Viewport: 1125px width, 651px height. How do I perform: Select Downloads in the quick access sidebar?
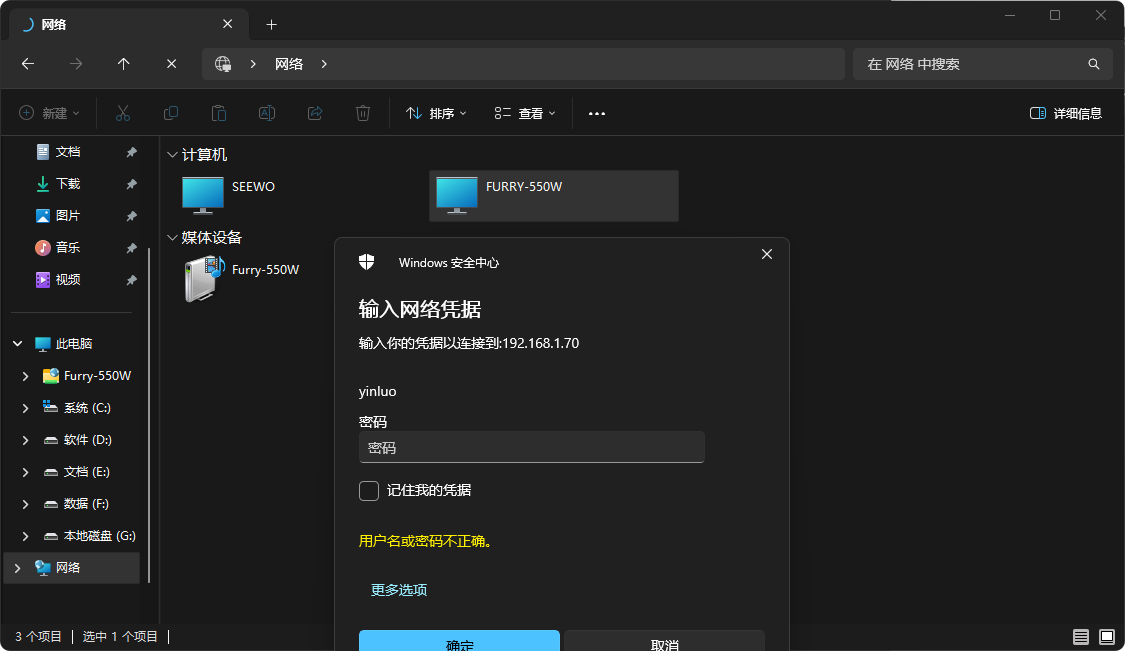tap(67, 184)
